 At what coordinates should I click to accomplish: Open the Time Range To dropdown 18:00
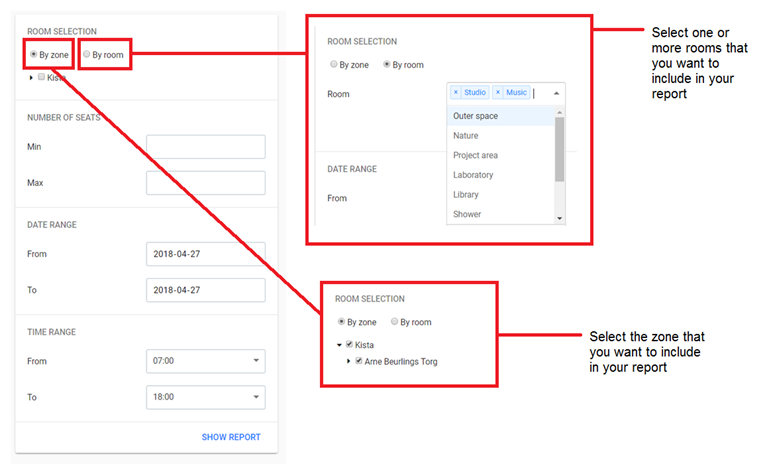[x=205, y=397]
